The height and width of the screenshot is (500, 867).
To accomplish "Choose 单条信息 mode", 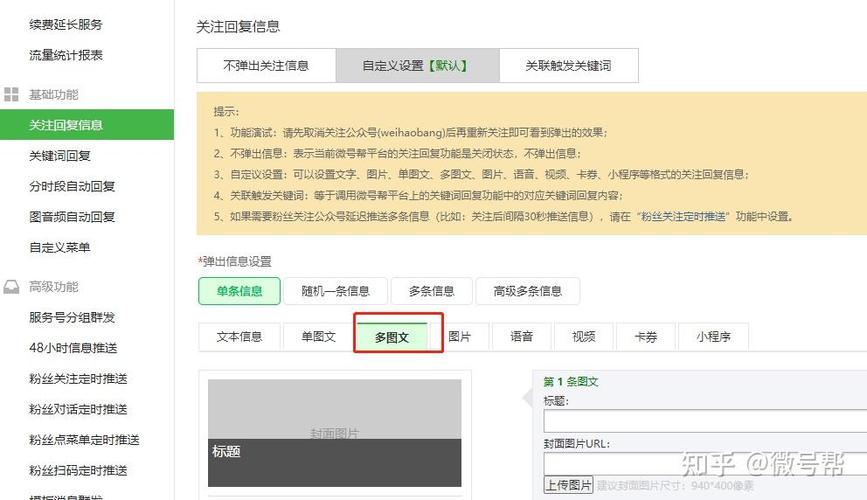I will tap(239, 291).
